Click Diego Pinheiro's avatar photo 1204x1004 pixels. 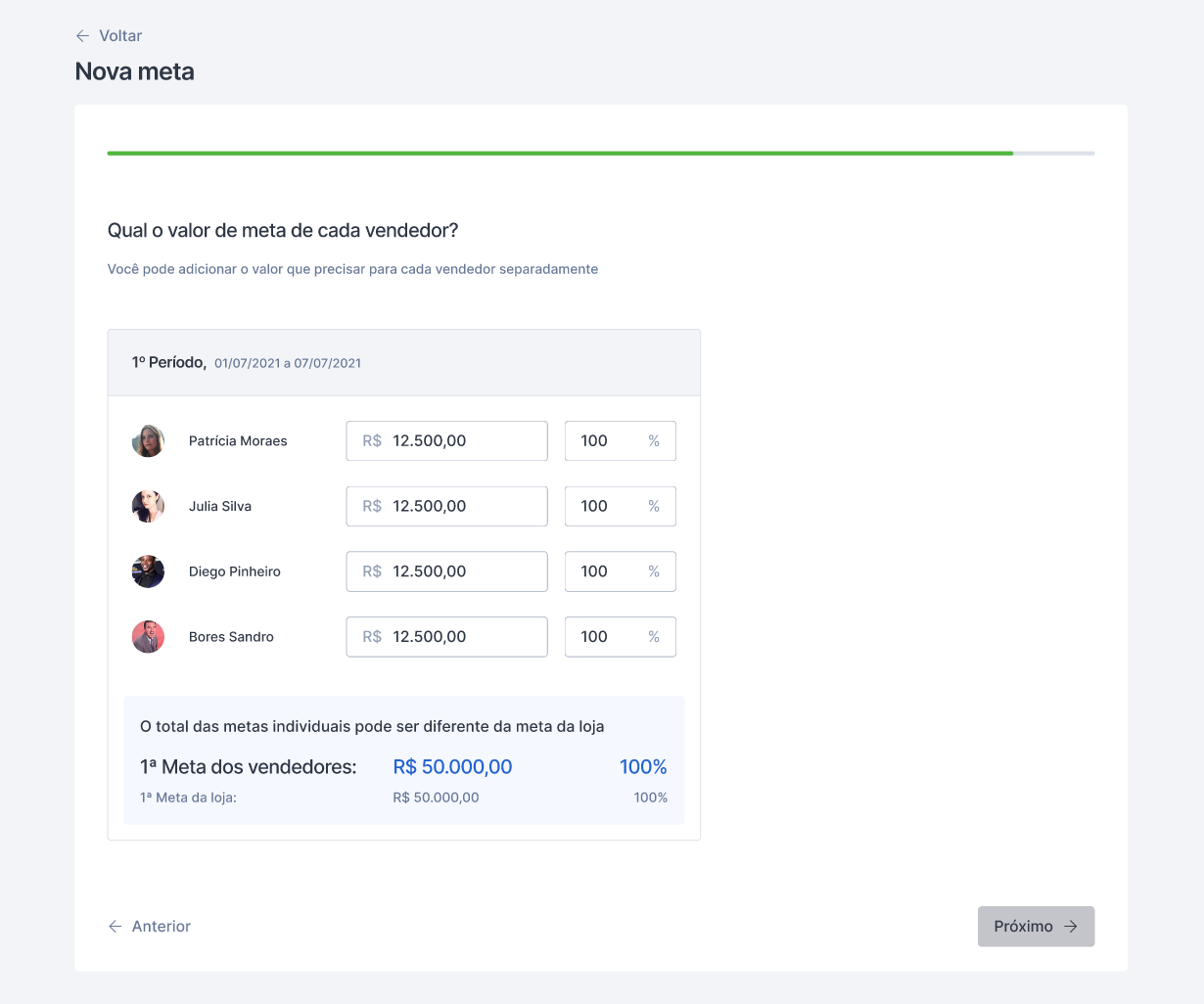pyautogui.click(x=148, y=571)
